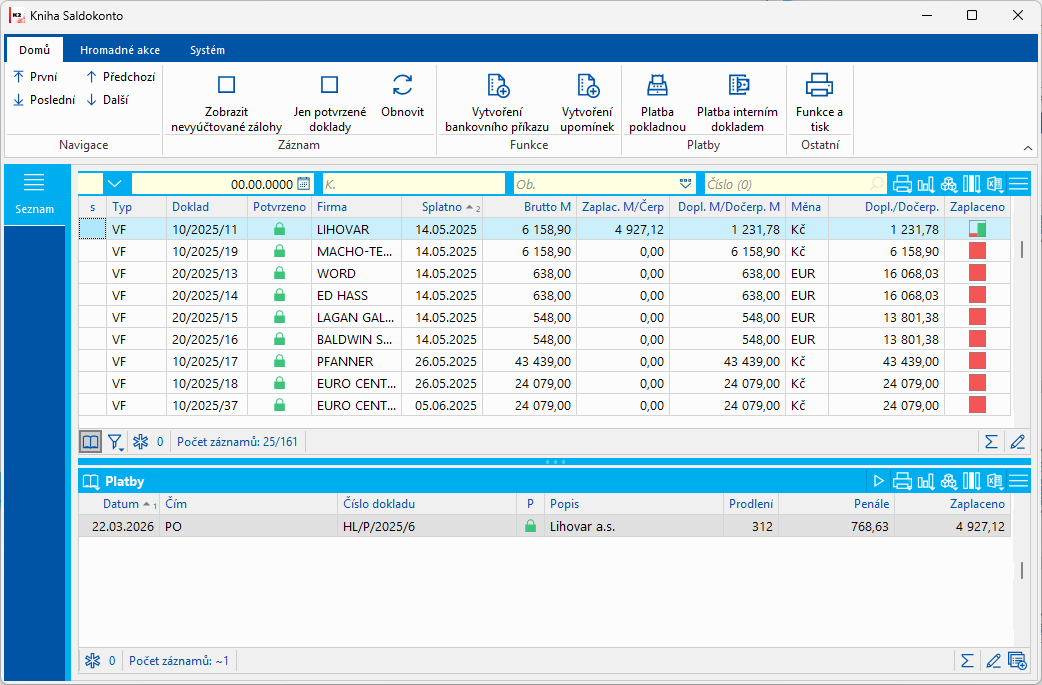Click red Zaplaceno indicator for WORD row
The image size is (1042, 685).
point(977,273)
